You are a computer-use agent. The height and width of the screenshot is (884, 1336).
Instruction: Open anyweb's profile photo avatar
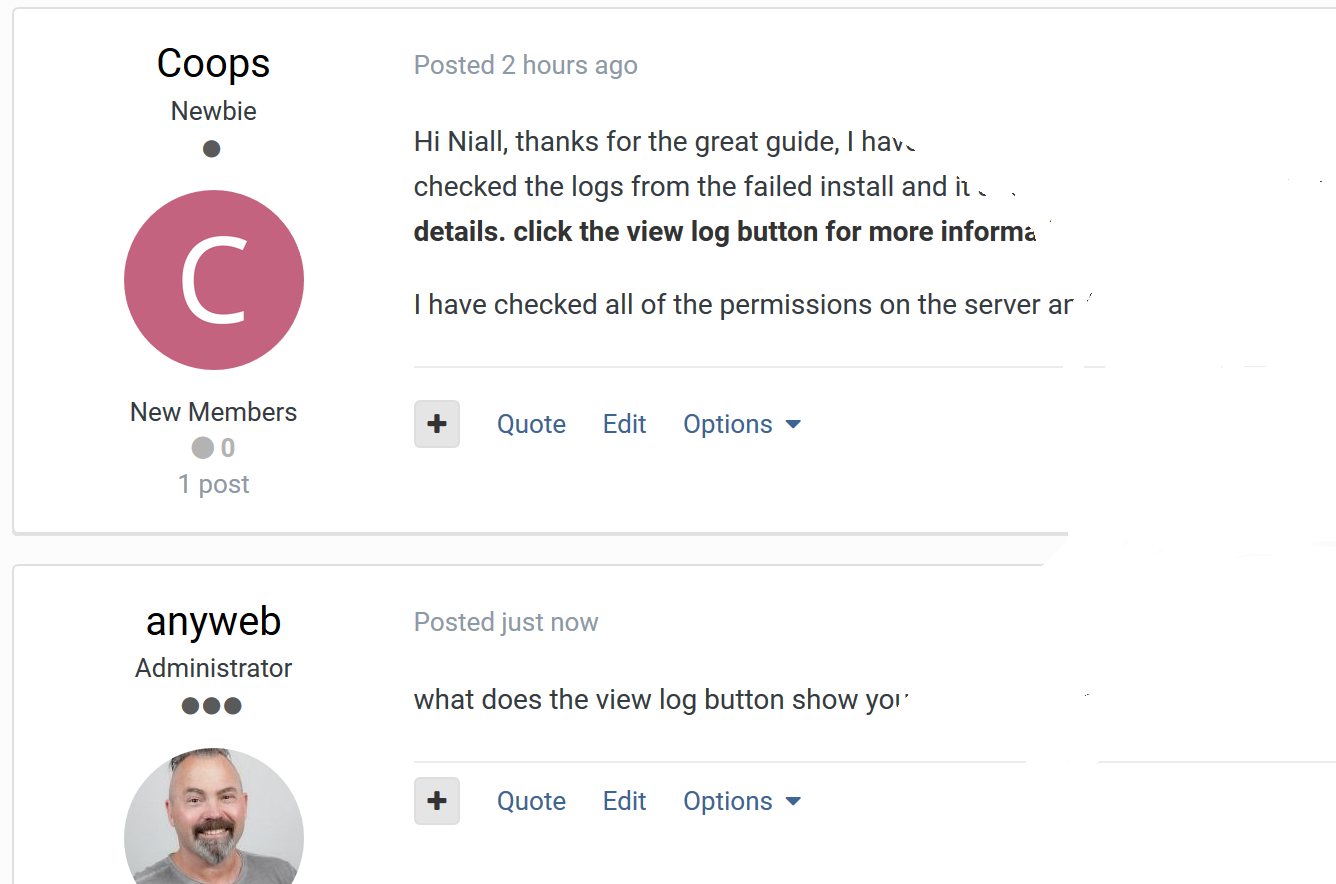tap(214, 816)
